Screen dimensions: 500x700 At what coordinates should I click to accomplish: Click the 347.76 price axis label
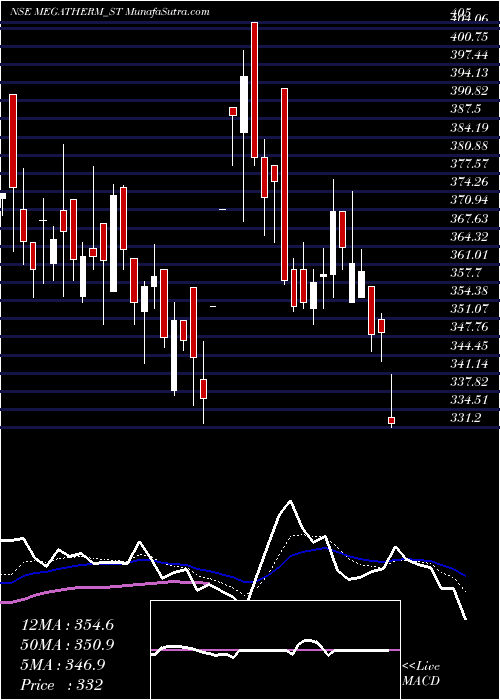coord(469,327)
